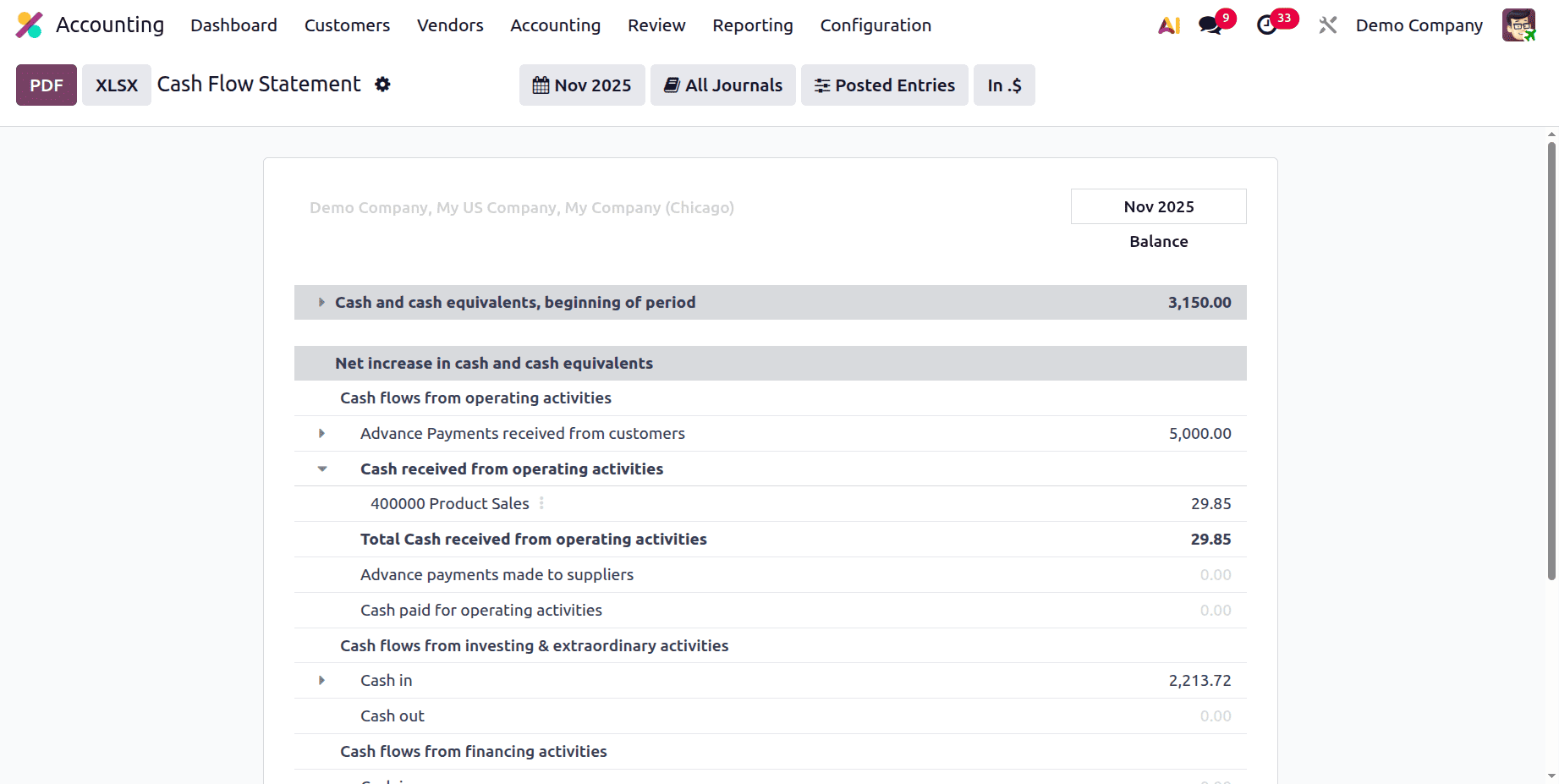Click the page vertical scrollbar
This screenshot has width=1559, height=784.
point(1551,361)
